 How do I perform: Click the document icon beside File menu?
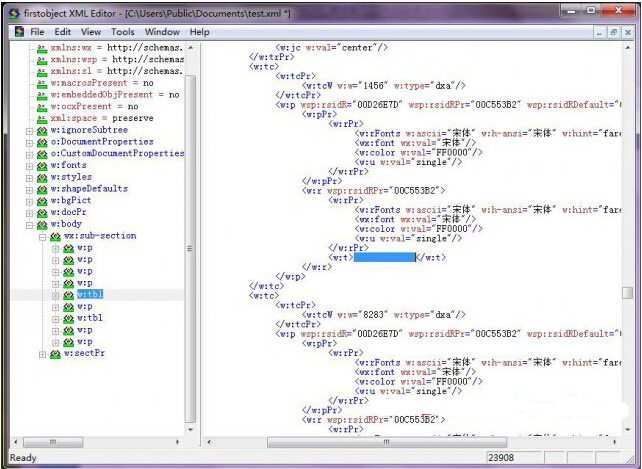pyautogui.click(x=19, y=32)
